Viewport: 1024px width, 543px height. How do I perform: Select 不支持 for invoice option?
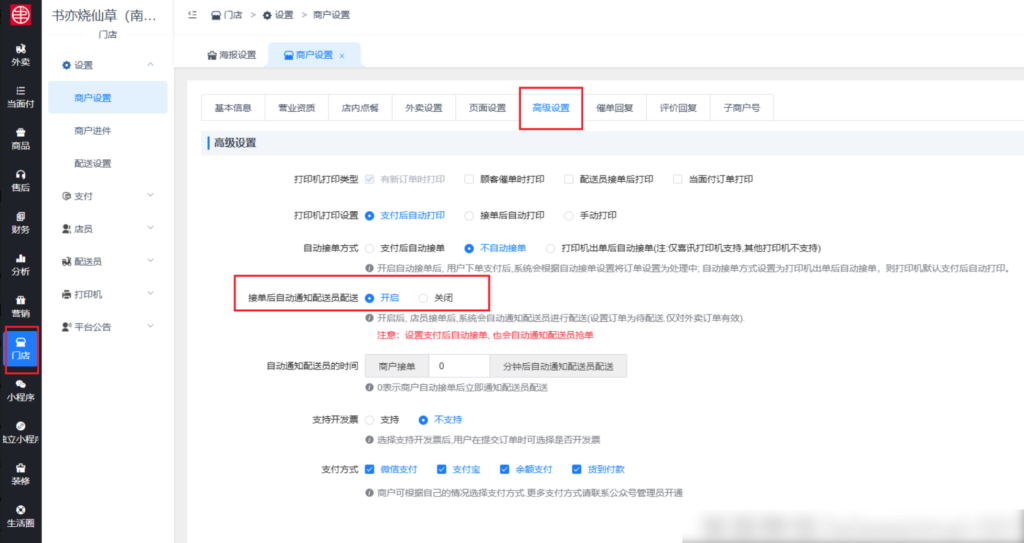click(x=423, y=420)
